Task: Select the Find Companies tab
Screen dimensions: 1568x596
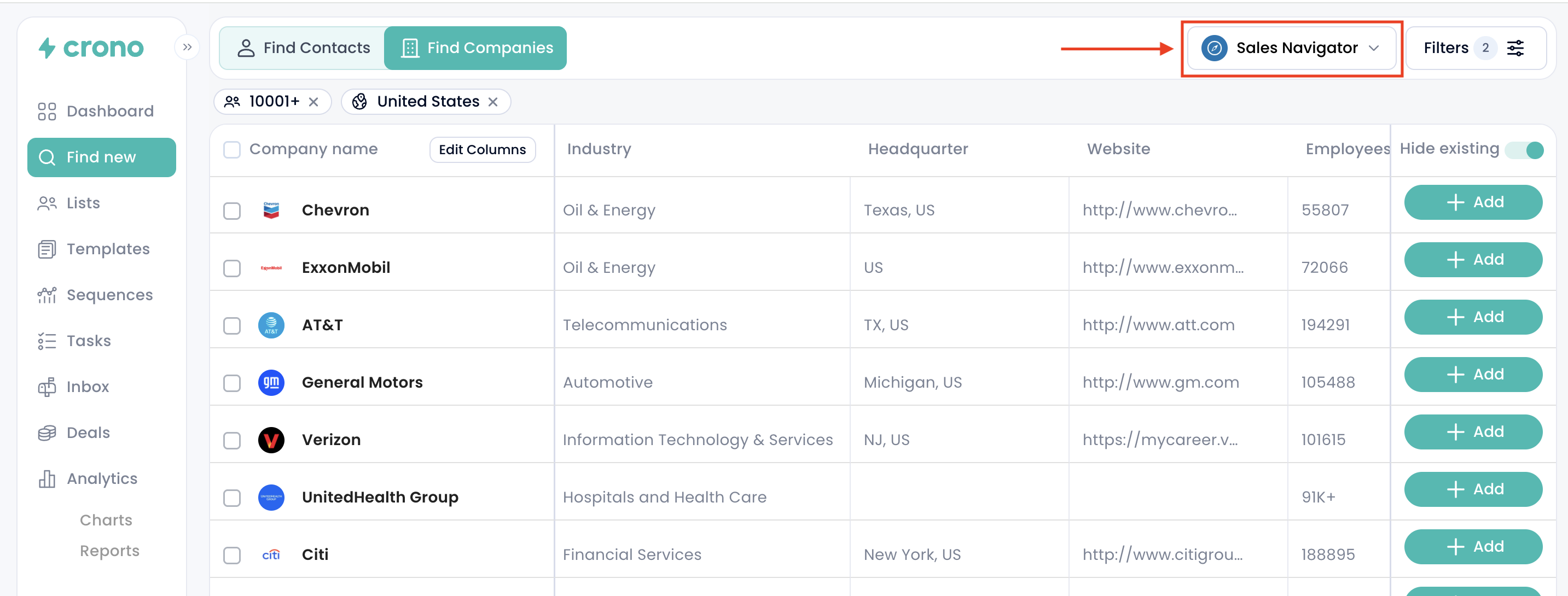Action: coord(475,48)
